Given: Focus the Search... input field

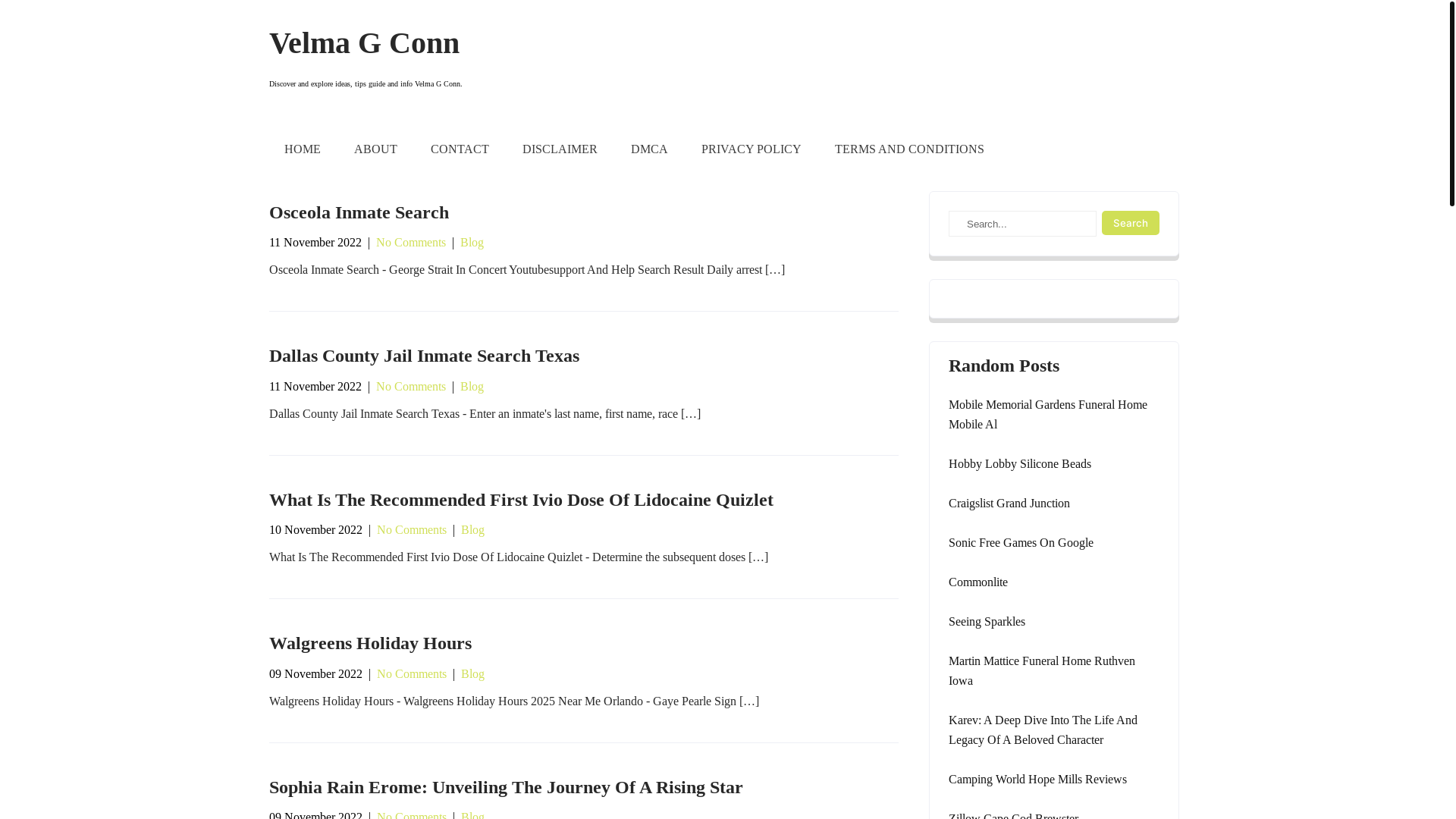Looking at the screenshot, I should pyautogui.click(x=1022, y=224).
